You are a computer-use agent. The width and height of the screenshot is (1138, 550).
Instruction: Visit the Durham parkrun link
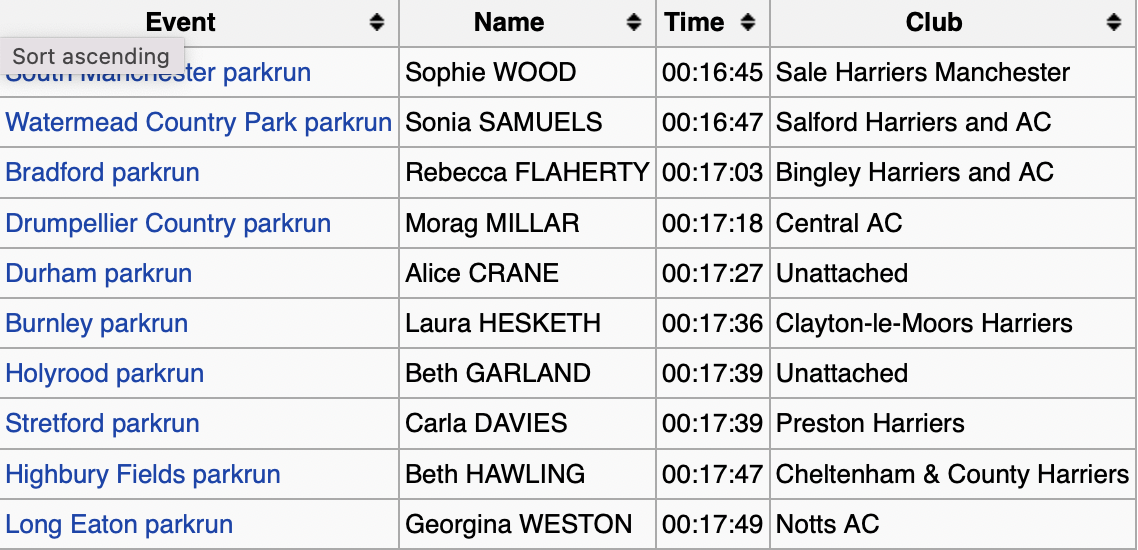point(98,273)
